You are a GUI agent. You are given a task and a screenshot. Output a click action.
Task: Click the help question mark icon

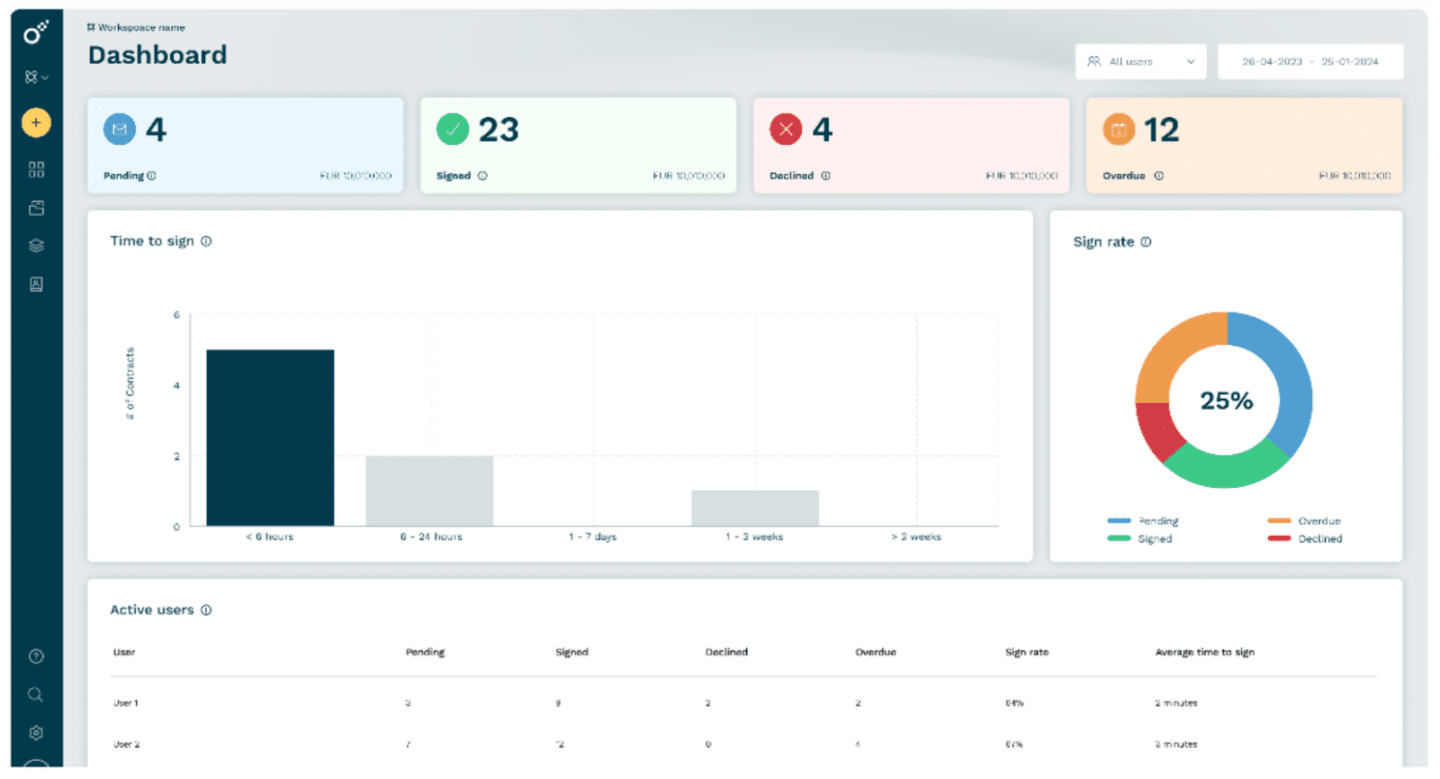click(36, 656)
